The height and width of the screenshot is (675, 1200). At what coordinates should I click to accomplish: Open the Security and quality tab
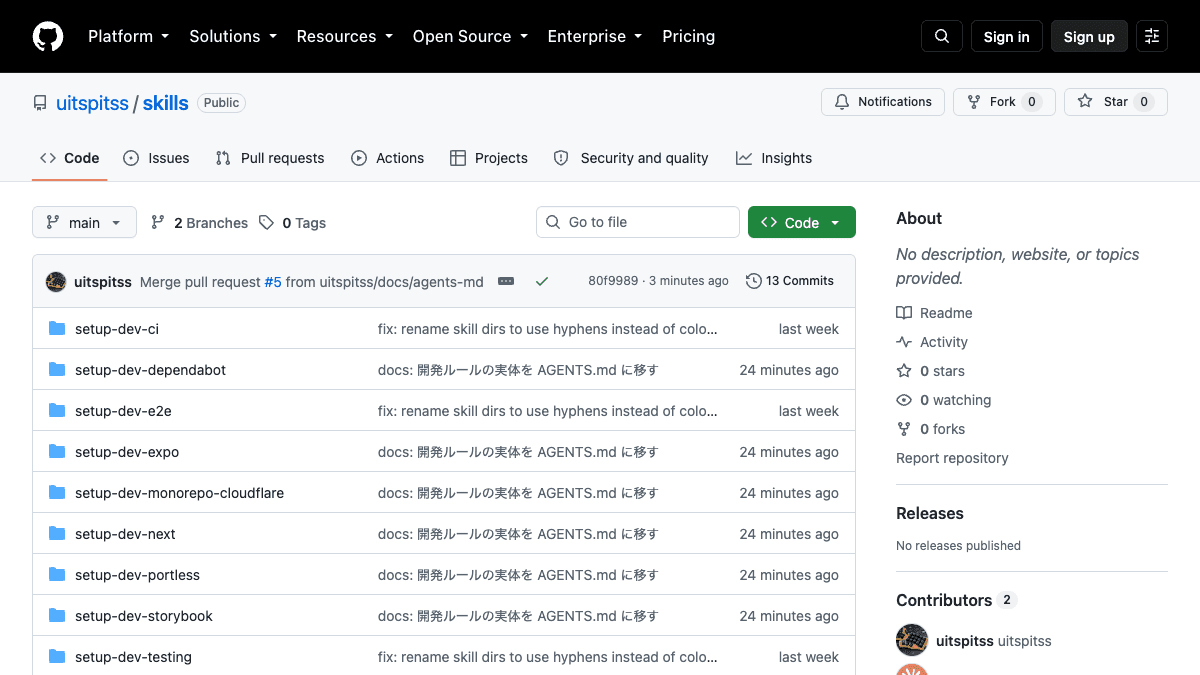[x=631, y=158]
